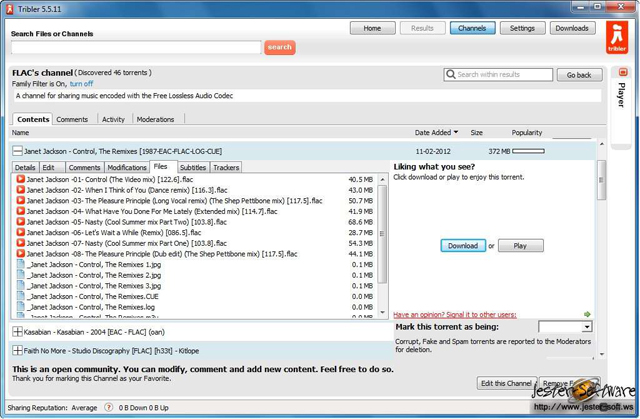Turn off the Family Filter
This screenshot has width=640, height=419.
82,84
